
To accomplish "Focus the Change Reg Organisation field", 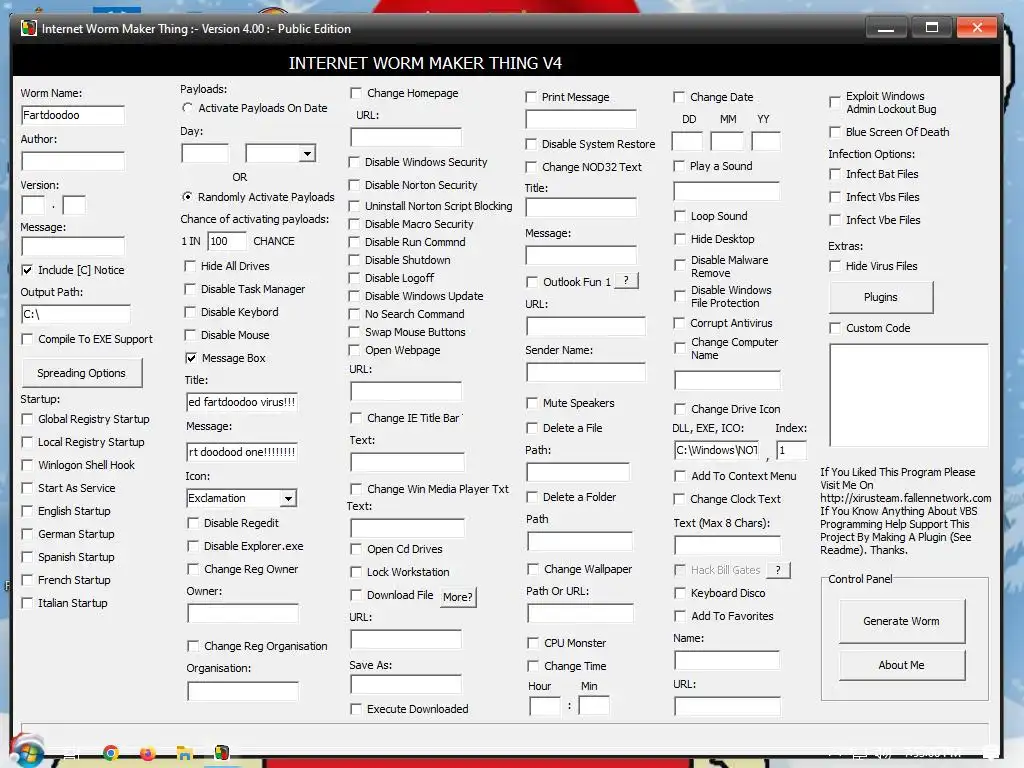I will (243, 691).
